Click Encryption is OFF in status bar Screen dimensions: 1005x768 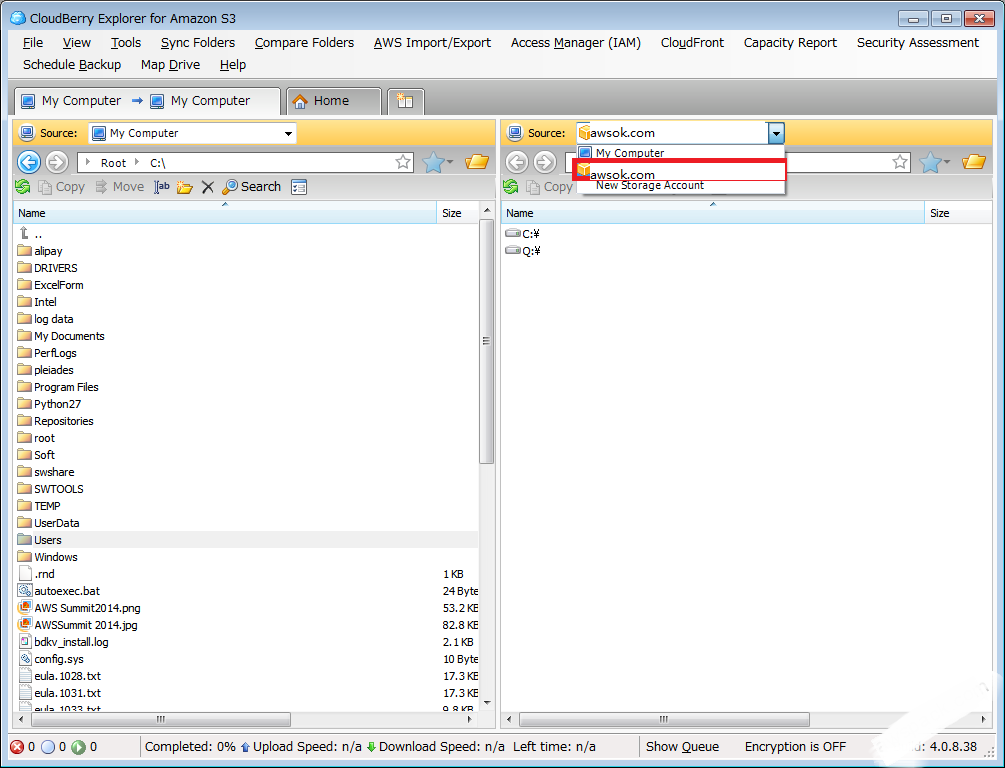pyautogui.click(x=795, y=747)
